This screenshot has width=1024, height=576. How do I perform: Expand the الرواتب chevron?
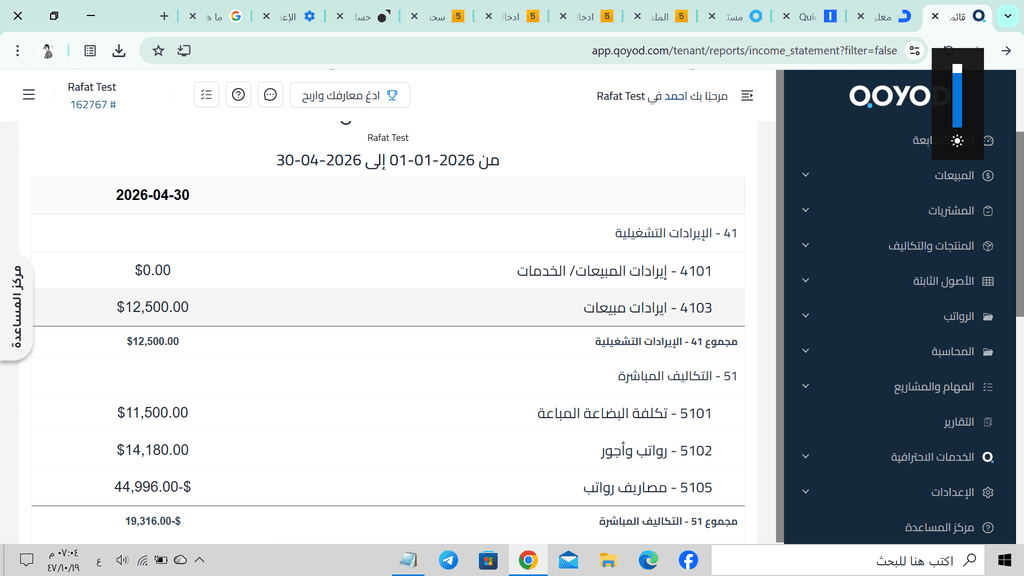[x=805, y=316]
